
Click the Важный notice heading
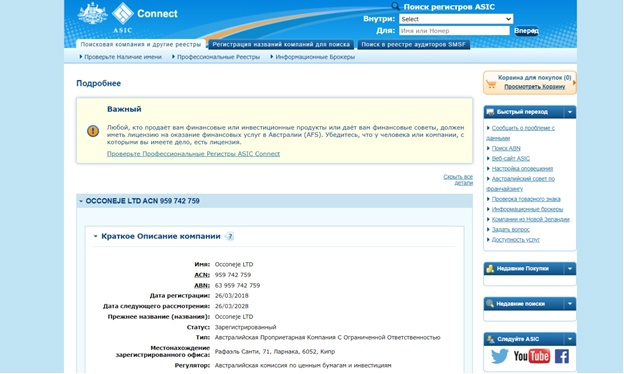coord(124,109)
